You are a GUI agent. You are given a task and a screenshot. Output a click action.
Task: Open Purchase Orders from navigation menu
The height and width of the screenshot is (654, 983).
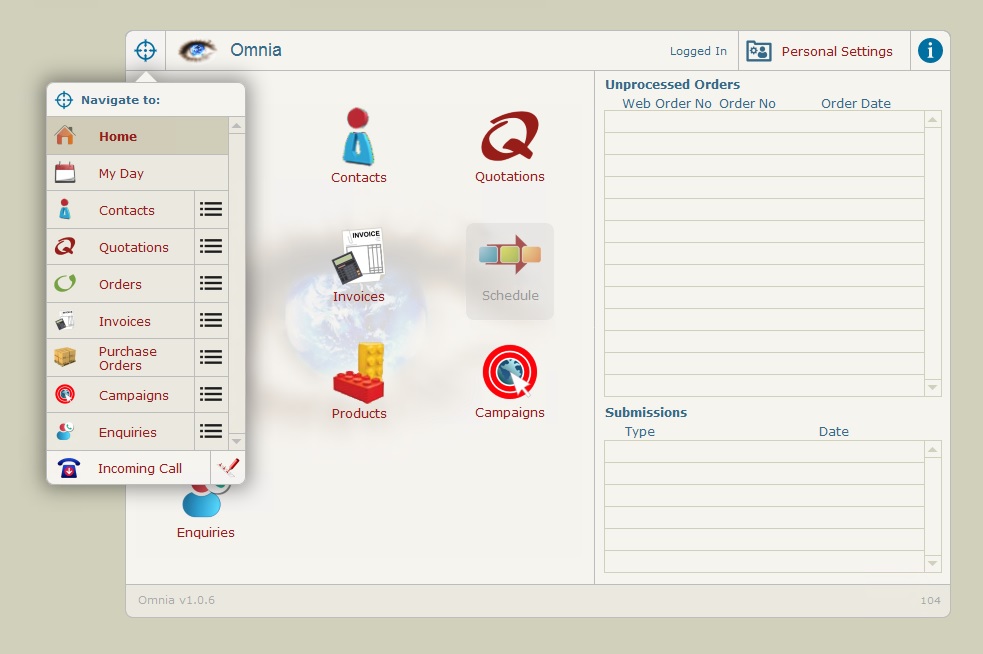point(120,358)
